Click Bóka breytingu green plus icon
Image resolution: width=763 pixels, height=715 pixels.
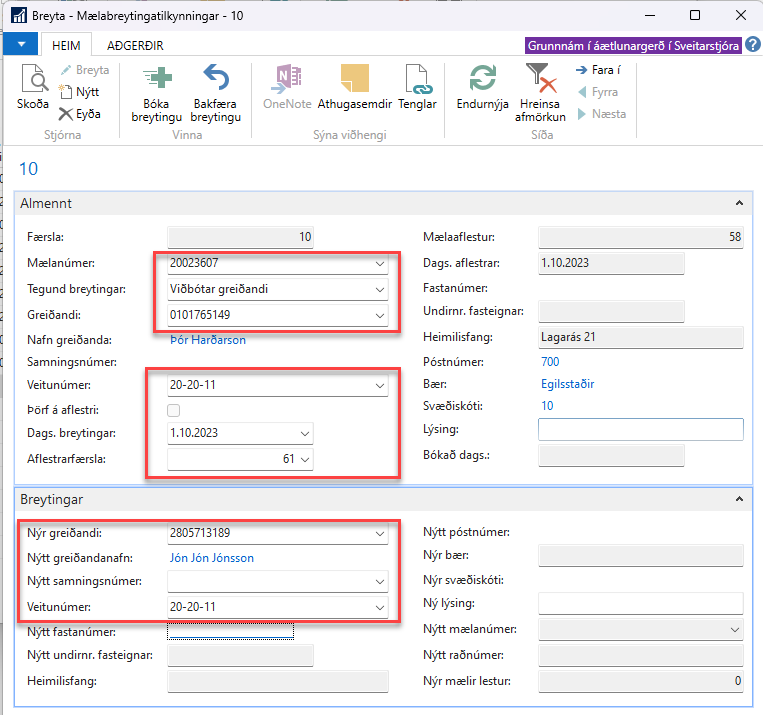[x=157, y=80]
